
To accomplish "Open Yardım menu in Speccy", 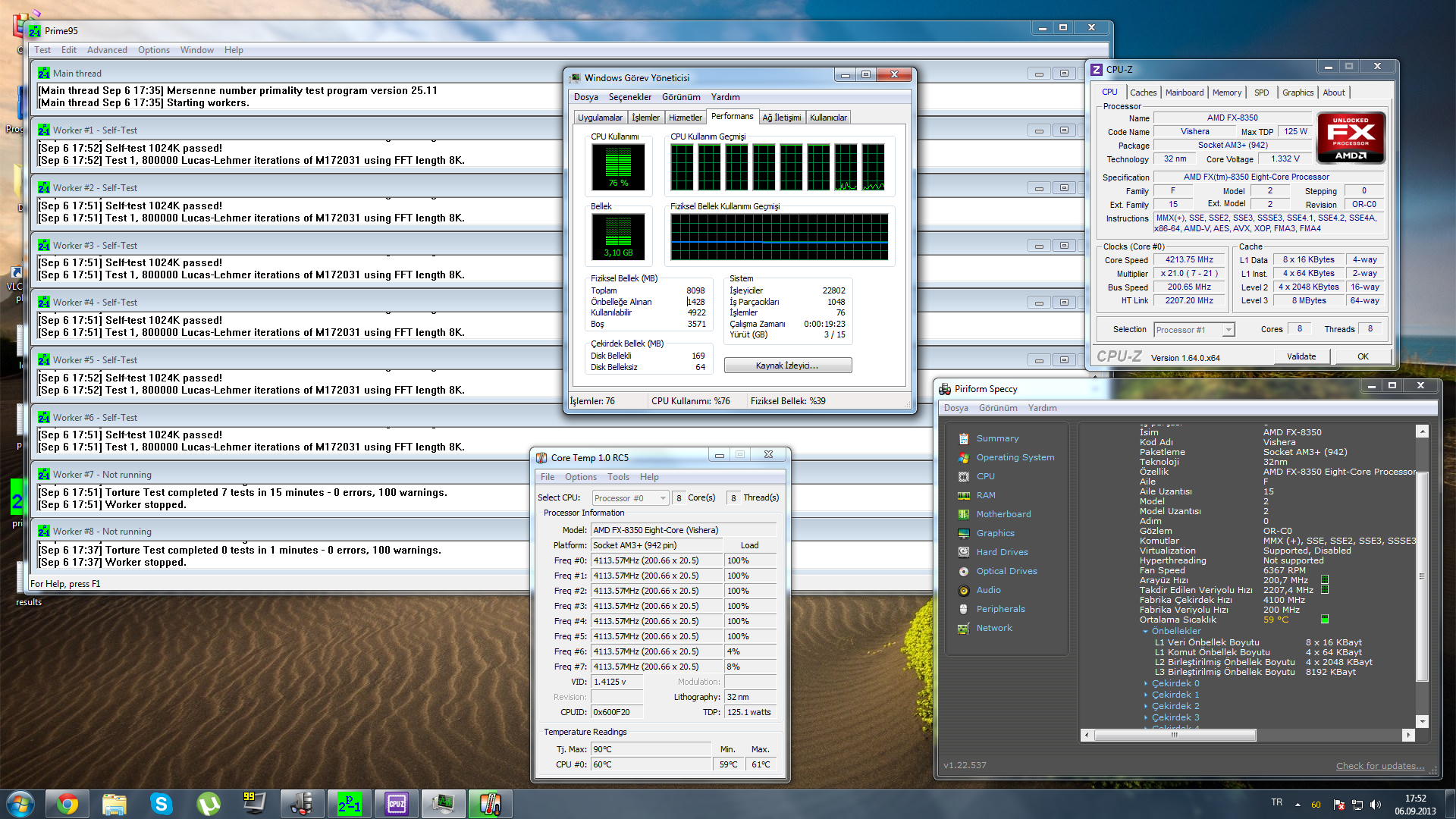I will coord(1042,408).
